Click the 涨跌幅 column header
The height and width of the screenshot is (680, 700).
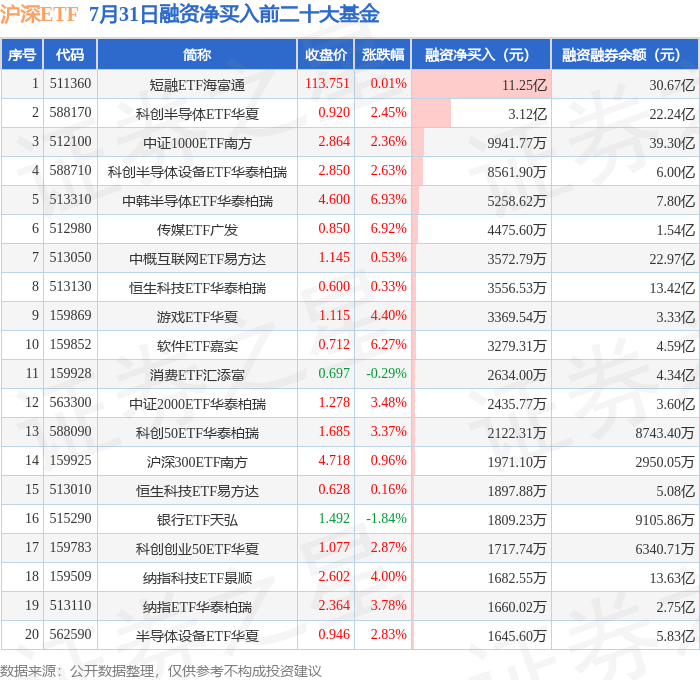383,54
